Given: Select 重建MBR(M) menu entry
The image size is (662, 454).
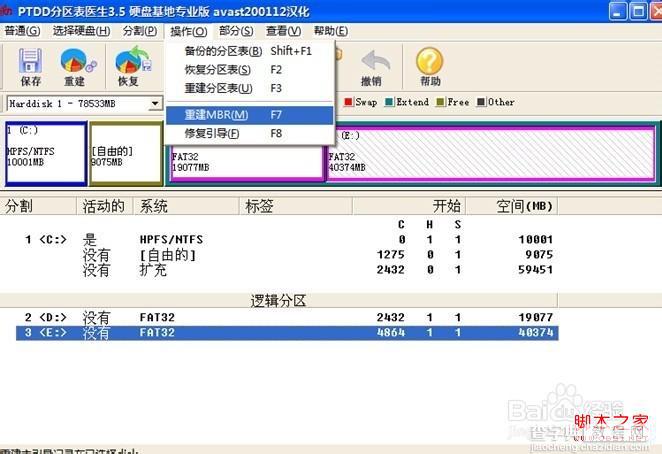Looking at the screenshot, I should click(x=250, y=115).
